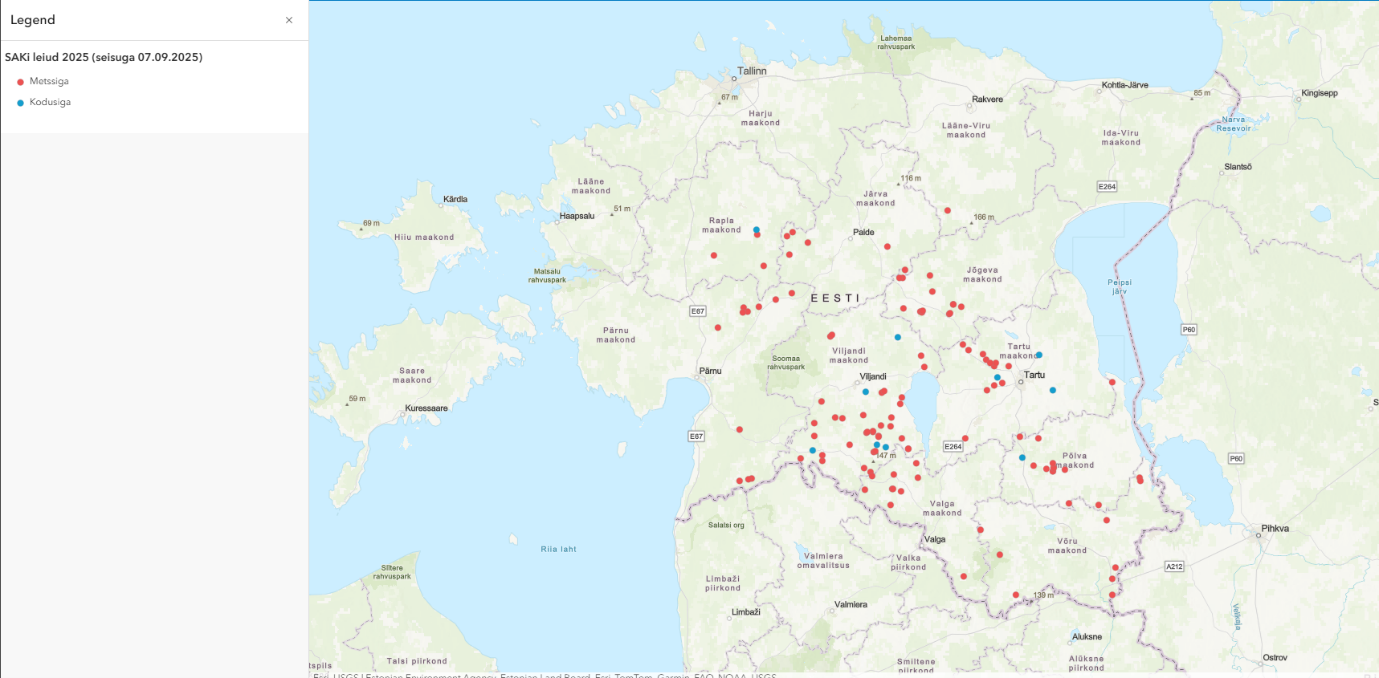Select the Legend panel title
Image resolution: width=1379 pixels, height=678 pixels.
click(33, 20)
